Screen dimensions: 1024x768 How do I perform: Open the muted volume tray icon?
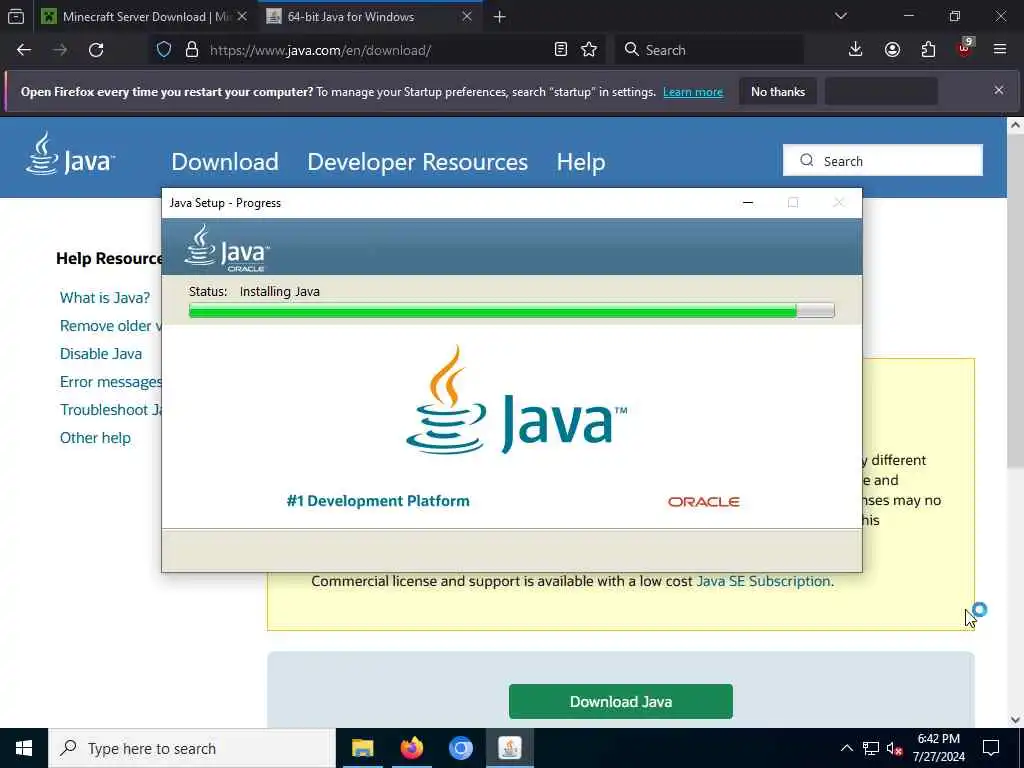(894, 748)
